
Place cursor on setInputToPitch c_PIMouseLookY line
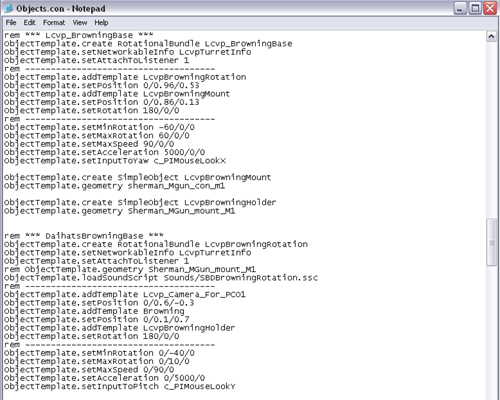pyautogui.click(x=120, y=387)
